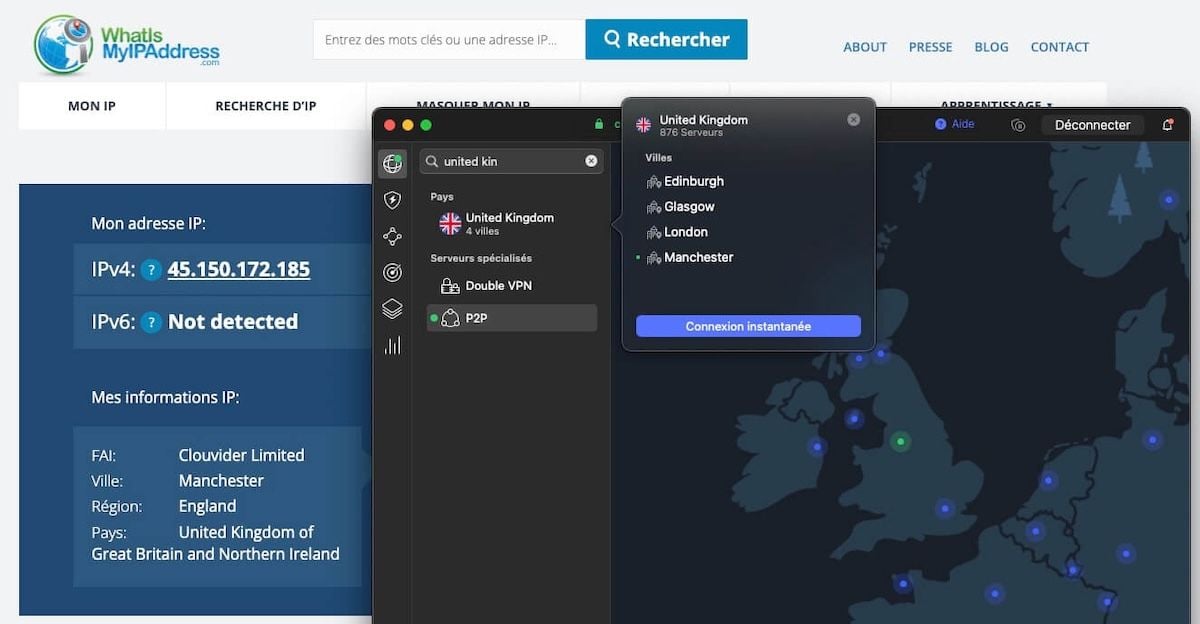Select United Kingdom in the Pays list
This screenshot has height=624, width=1200.
click(x=511, y=223)
